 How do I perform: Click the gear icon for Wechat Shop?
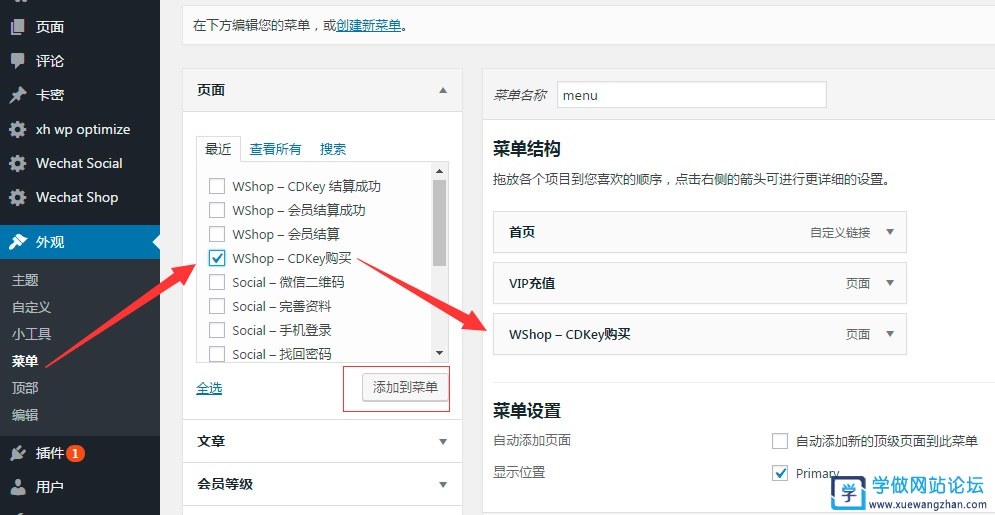(18, 197)
